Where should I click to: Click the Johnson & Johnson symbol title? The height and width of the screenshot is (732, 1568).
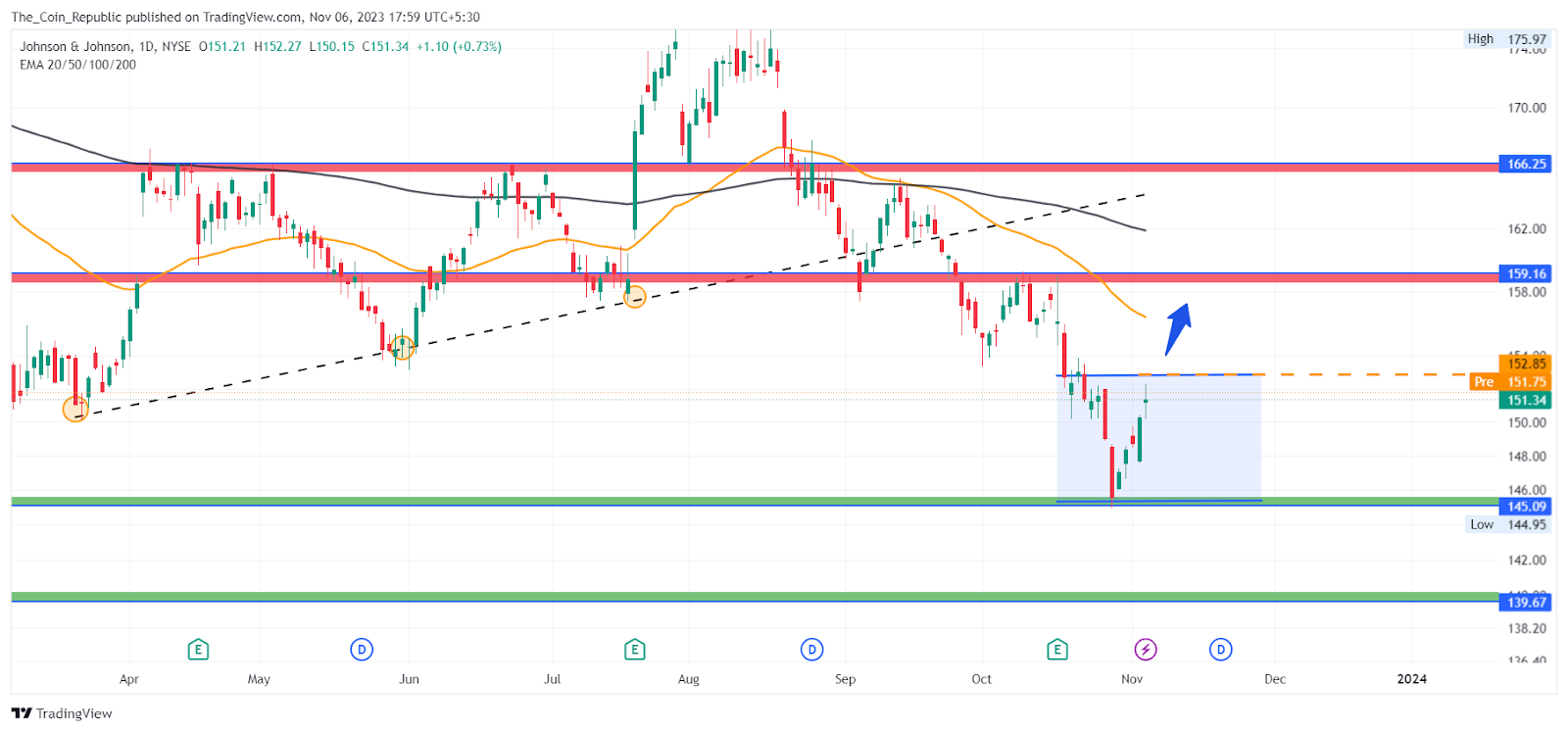pyautogui.click(x=77, y=46)
